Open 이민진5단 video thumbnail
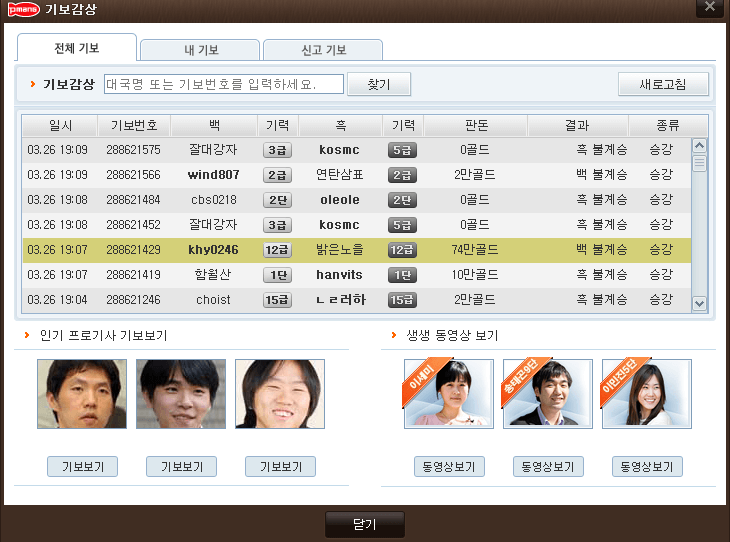Image resolution: width=730 pixels, height=542 pixels. click(x=647, y=393)
